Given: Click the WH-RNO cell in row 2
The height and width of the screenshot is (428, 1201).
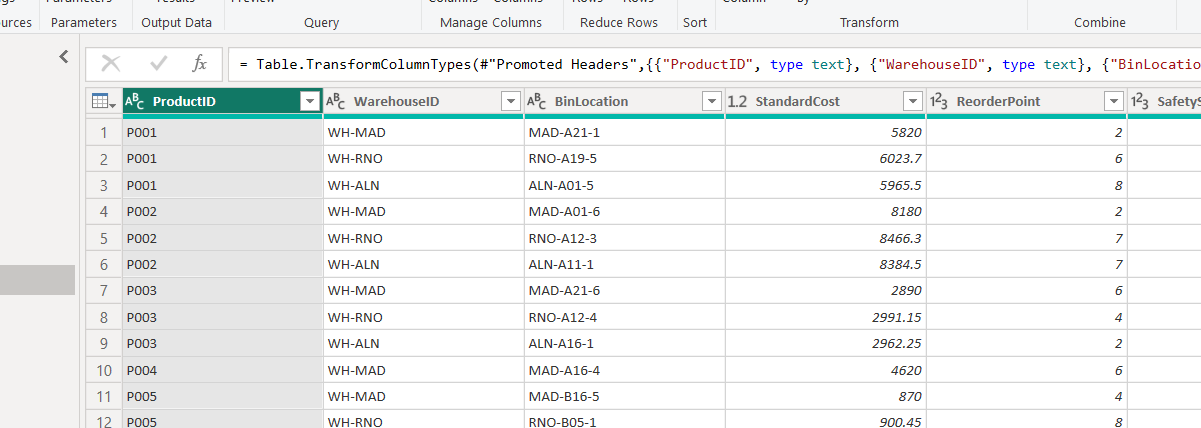Looking at the screenshot, I should 424,158.
